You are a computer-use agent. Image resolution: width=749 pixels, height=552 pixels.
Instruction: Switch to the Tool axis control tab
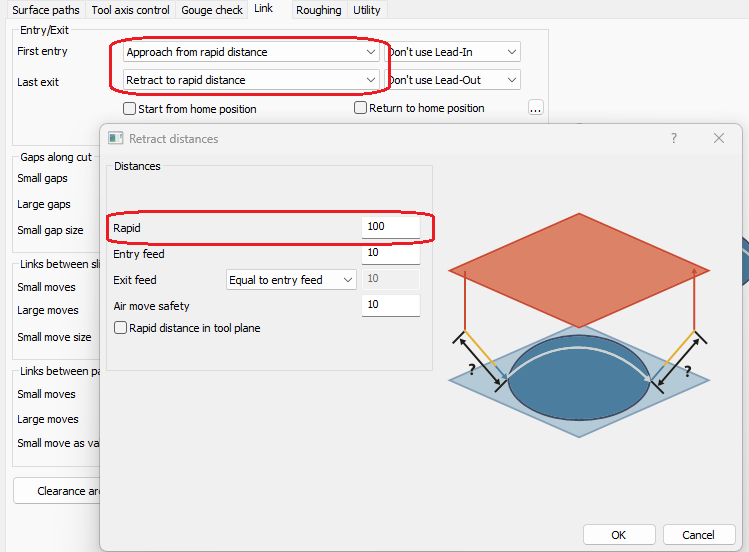coord(131,10)
